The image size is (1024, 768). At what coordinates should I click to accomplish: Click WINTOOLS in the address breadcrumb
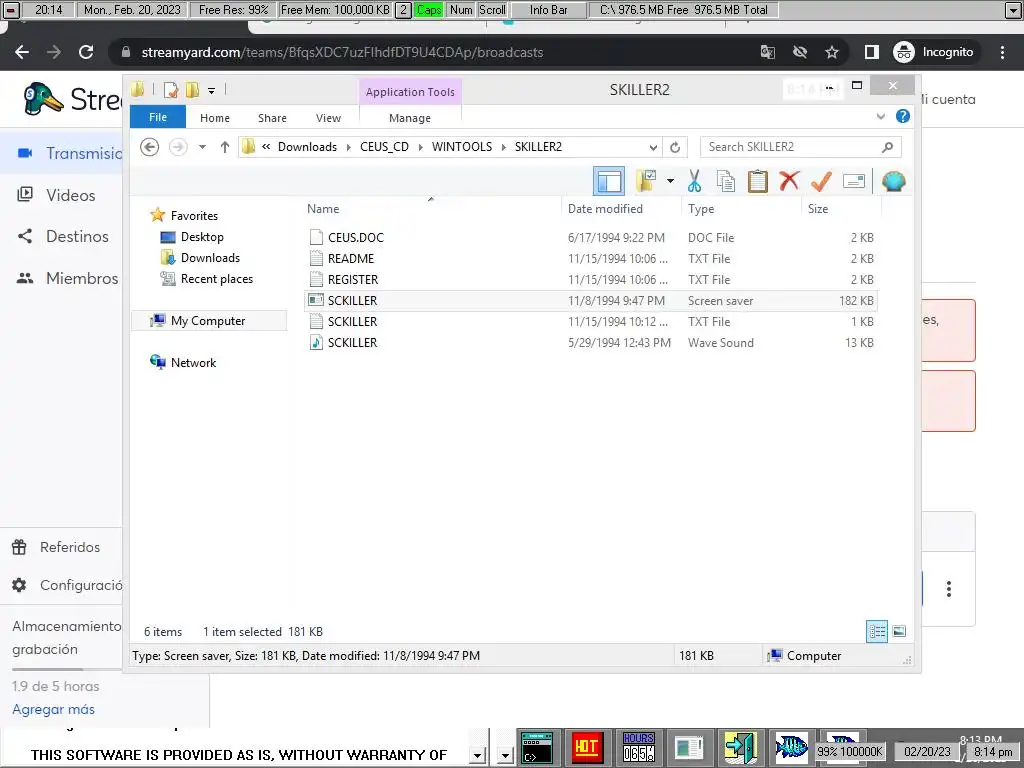pyautogui.click(x=462, y=147)
